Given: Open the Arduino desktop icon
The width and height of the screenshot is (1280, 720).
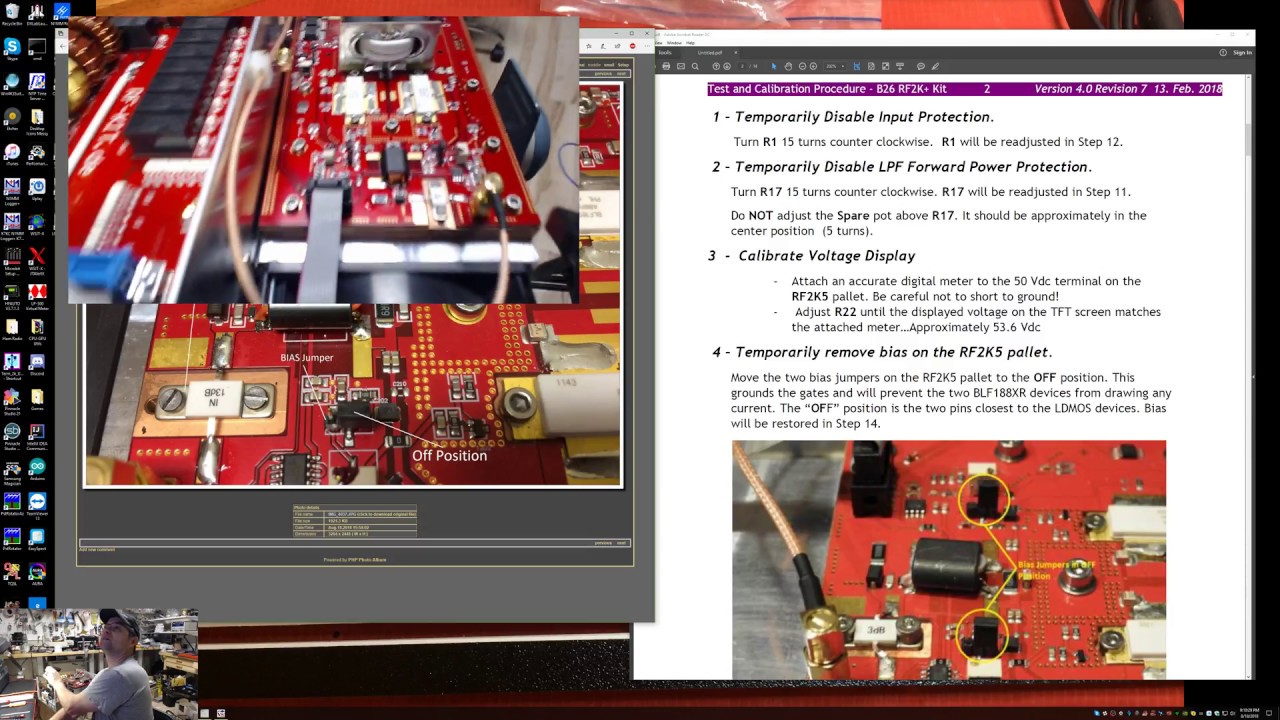Looking at the screenshot, I should click(37, 467).
